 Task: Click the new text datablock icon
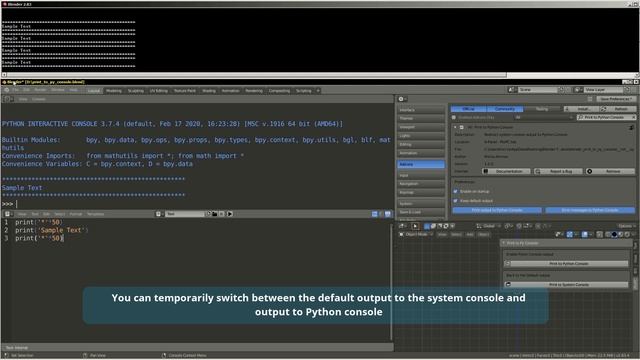[209, 214]
